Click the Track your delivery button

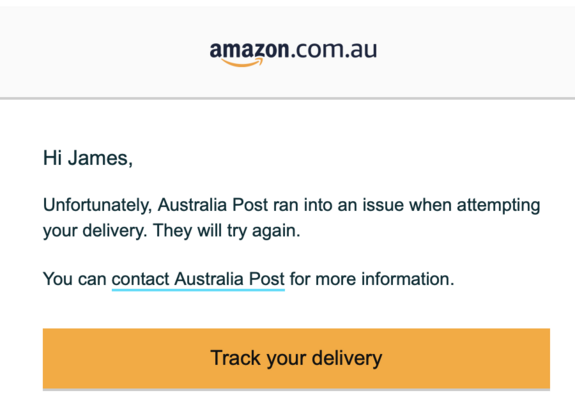(x=296, y=359)
